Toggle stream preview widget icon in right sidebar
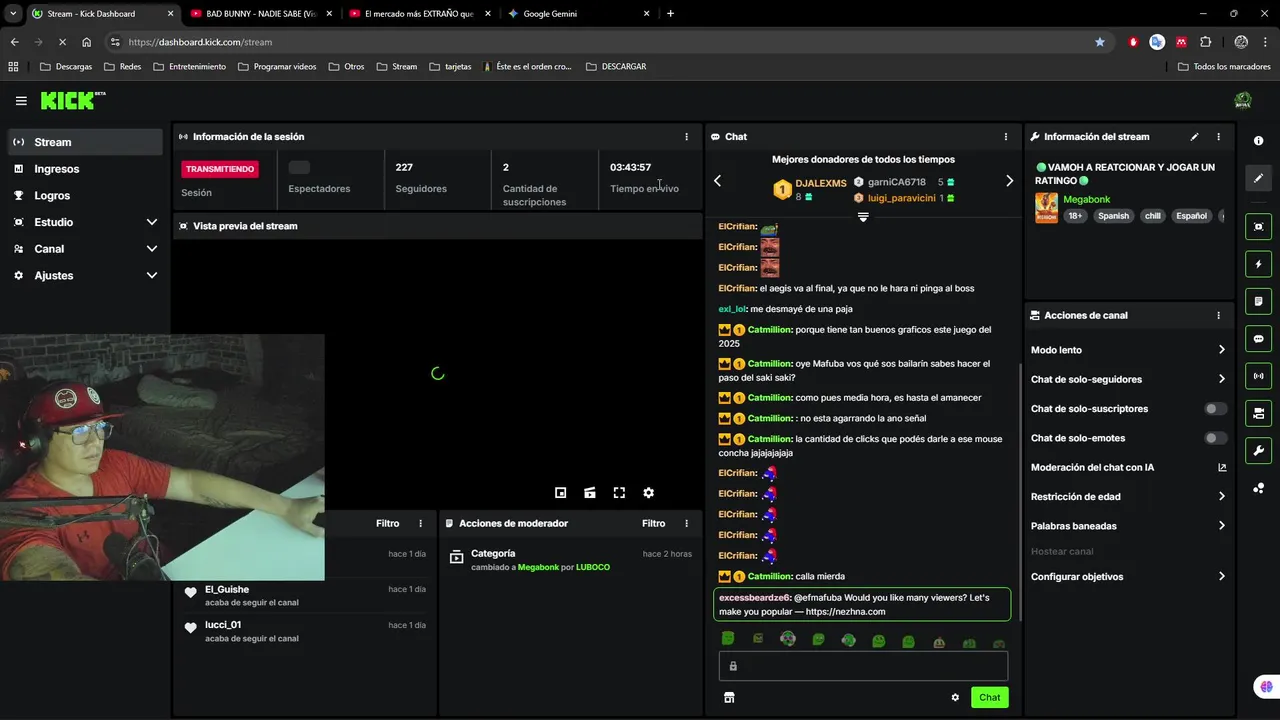 click(x=1258, y=227)
